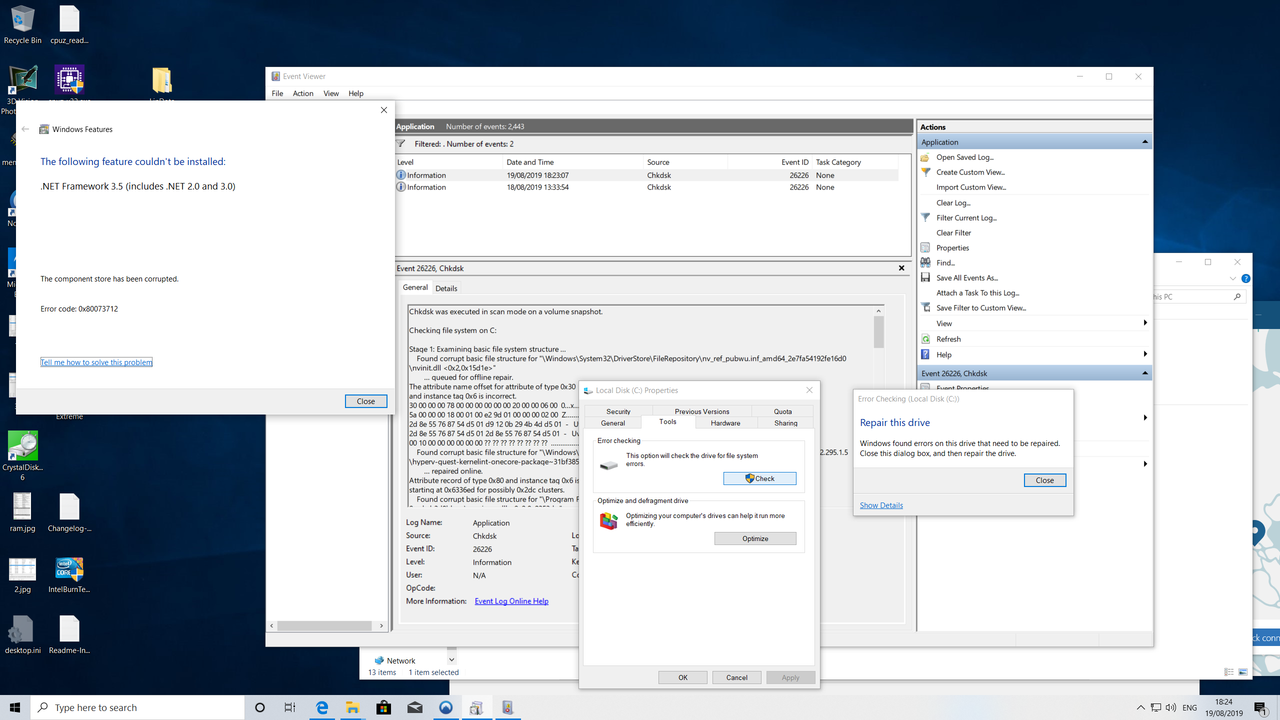Open Mail app from taskbar
The width and height of the screenshot is (1280, 720).
point(415,707)
